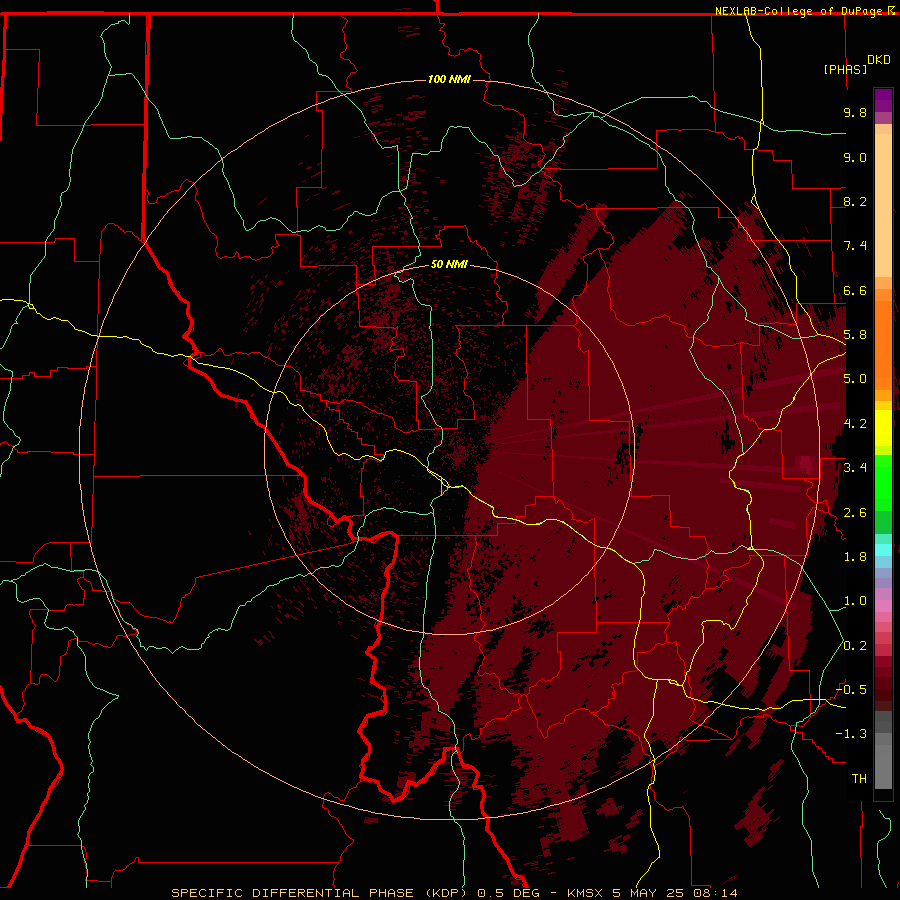The width and height of the screenshot is (900, 900).
Task: Click the 3.4 scale value
Action: [855, 468]
